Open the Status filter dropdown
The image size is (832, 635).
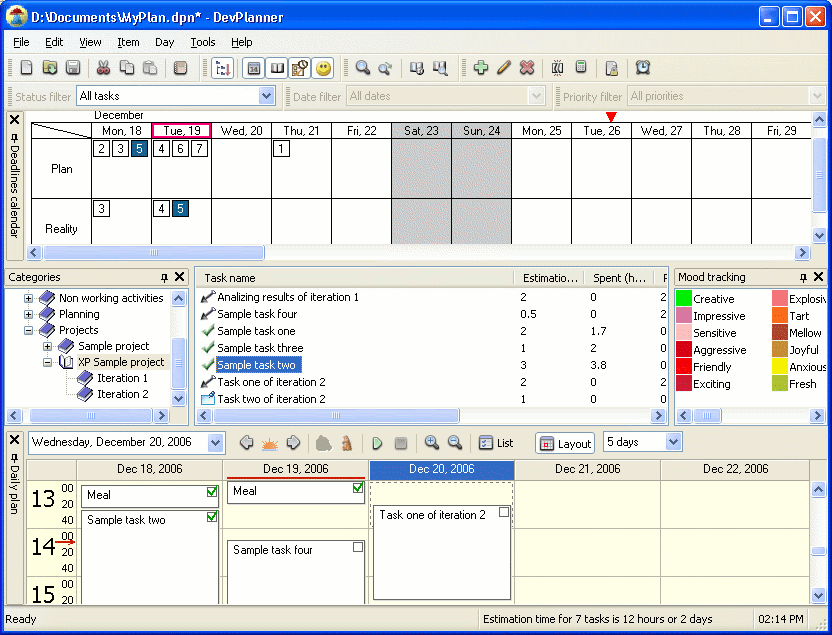[x=266, y=96]
